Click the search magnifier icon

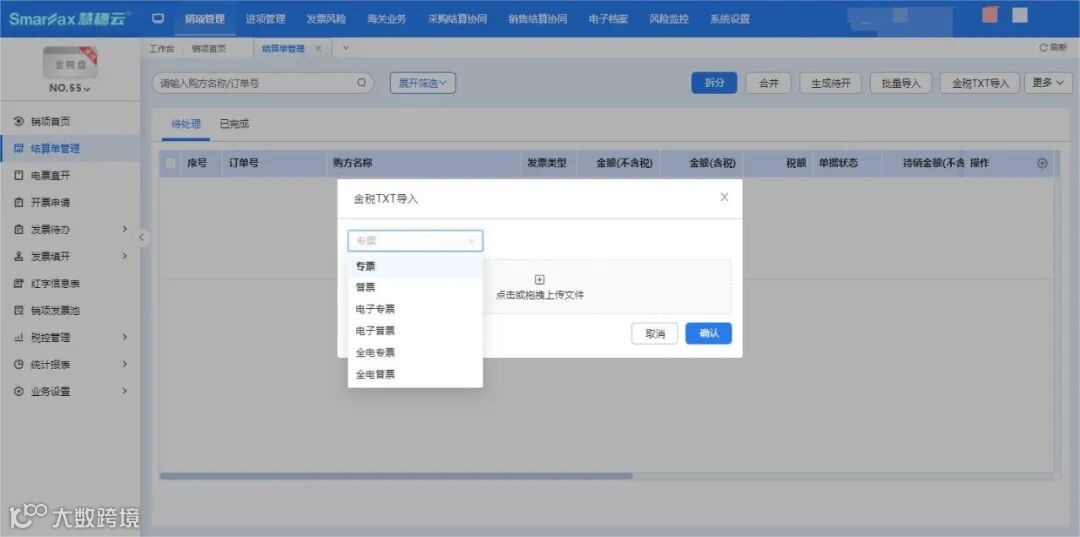click(x=362, y=83)
